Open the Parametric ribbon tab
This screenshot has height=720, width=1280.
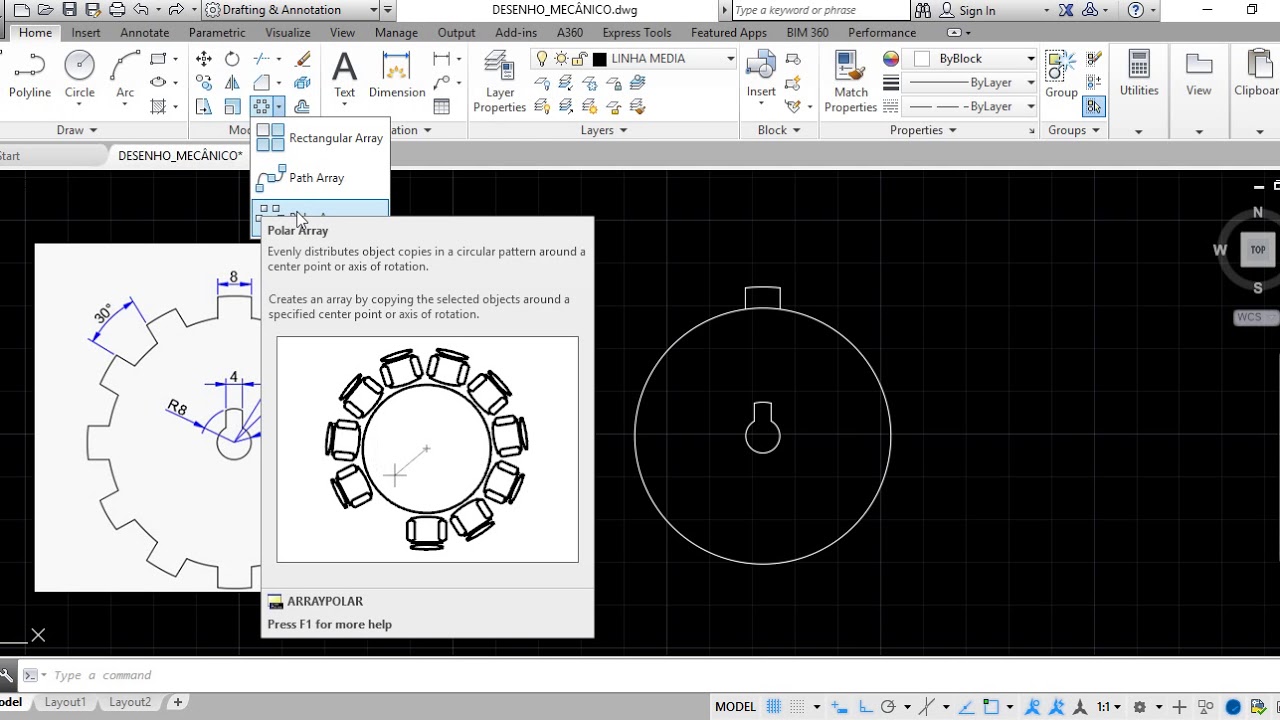tap(217, 32)
